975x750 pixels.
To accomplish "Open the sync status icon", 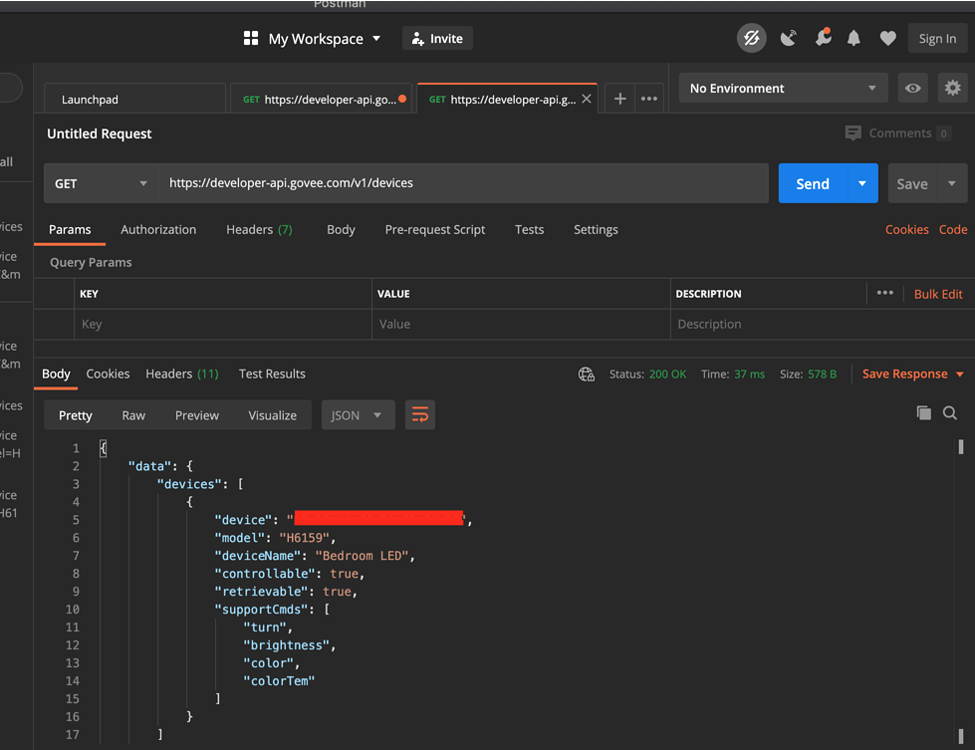I will click(x=751, y=38).
